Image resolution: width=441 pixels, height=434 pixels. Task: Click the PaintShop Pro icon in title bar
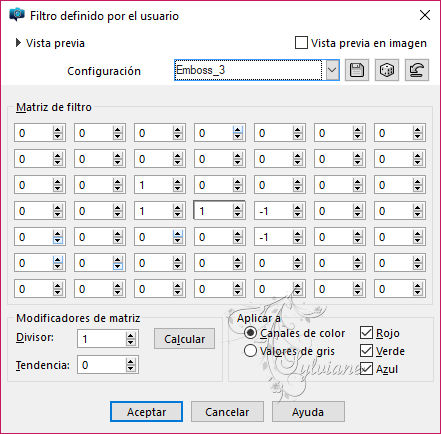(17, 15)
